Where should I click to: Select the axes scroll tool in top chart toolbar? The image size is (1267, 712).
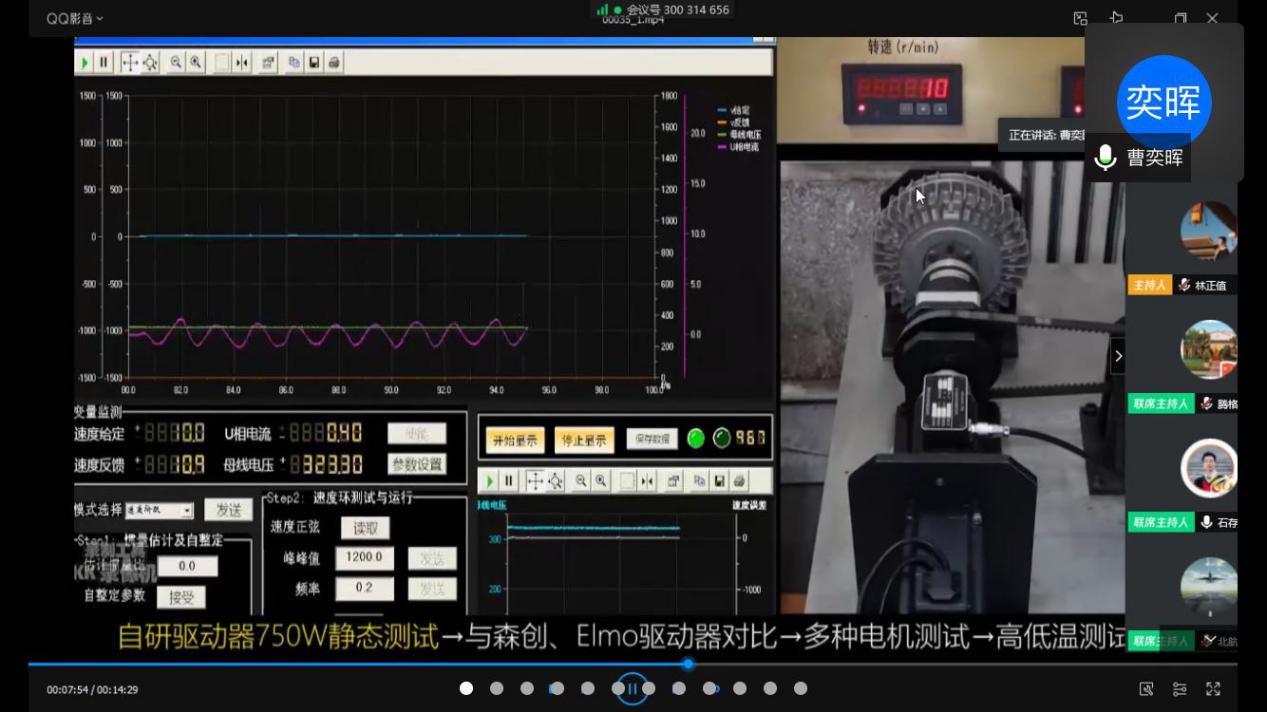[x=130, y=62]
